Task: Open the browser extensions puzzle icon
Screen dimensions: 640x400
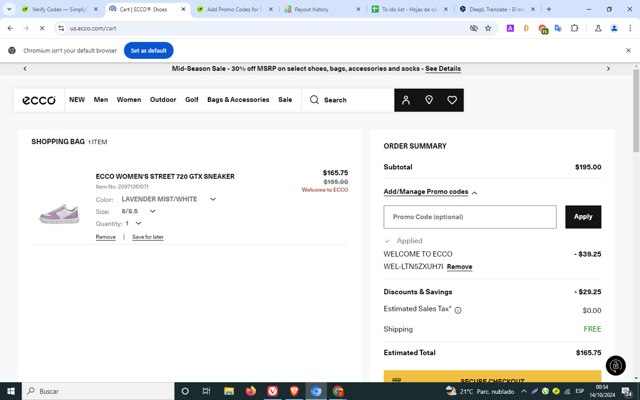Action: click(x=574, y=28)
